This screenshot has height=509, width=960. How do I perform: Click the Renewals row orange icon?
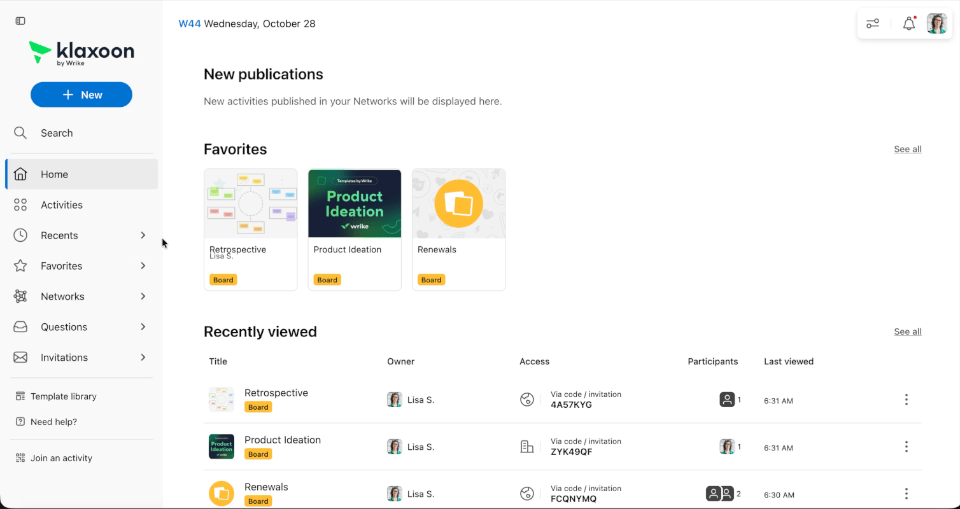(221, 494)
